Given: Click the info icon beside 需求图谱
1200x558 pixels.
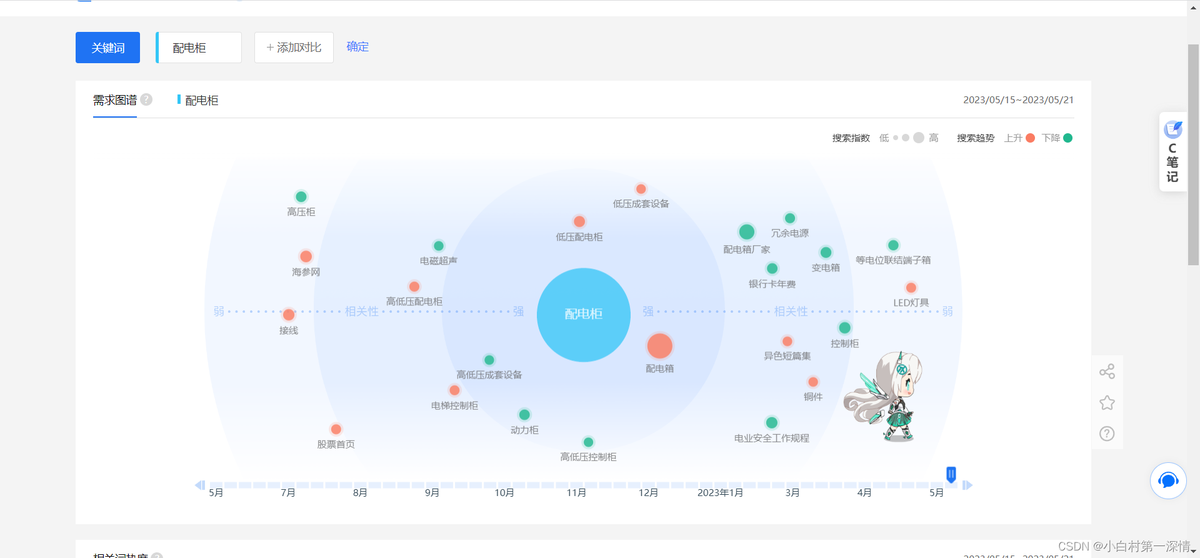Looking at the screenshot, I should pyautogui.click(x=147, y=100).
